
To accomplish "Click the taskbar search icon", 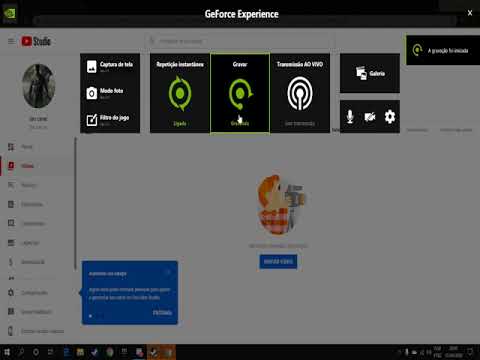I will pos(21,352).
